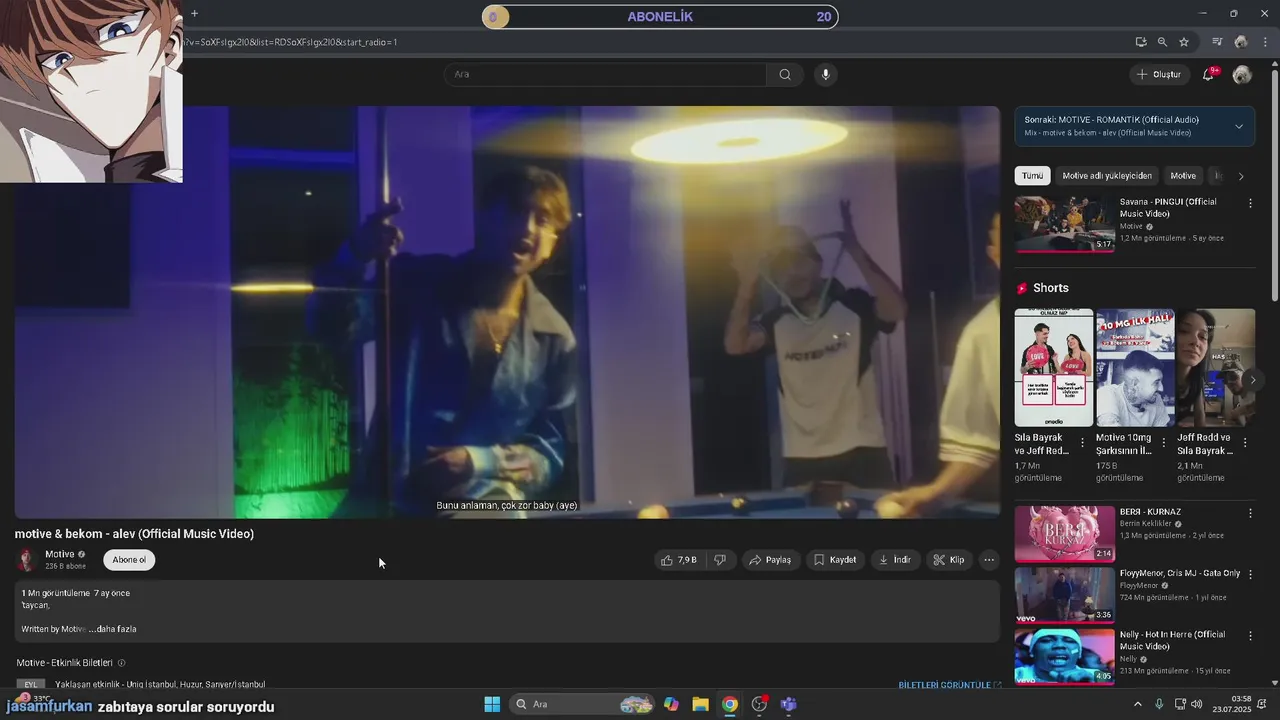The width and height of the screenshot is (1280, 720).
Task: Click info icon beside Etkinlik Biletleri
Action: pos(122,663)
